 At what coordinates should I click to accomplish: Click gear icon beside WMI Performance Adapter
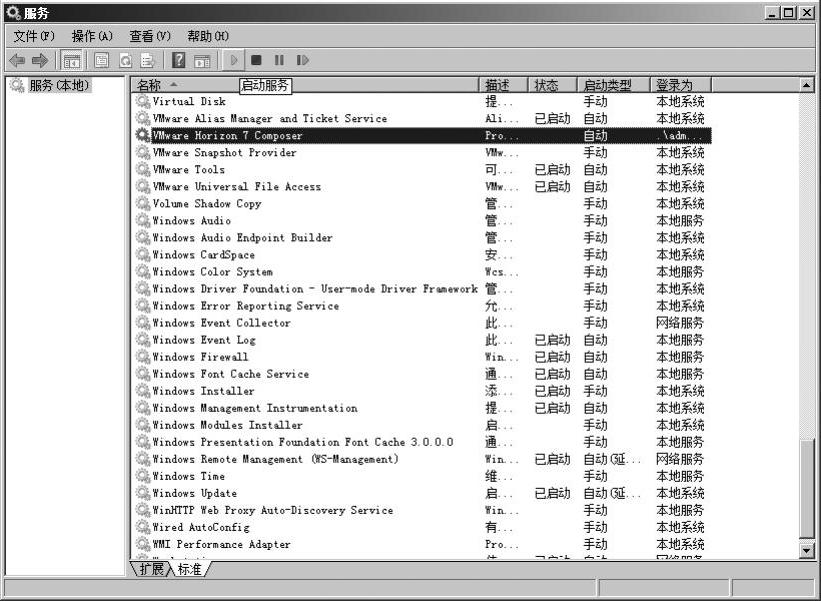coord(142,544)
